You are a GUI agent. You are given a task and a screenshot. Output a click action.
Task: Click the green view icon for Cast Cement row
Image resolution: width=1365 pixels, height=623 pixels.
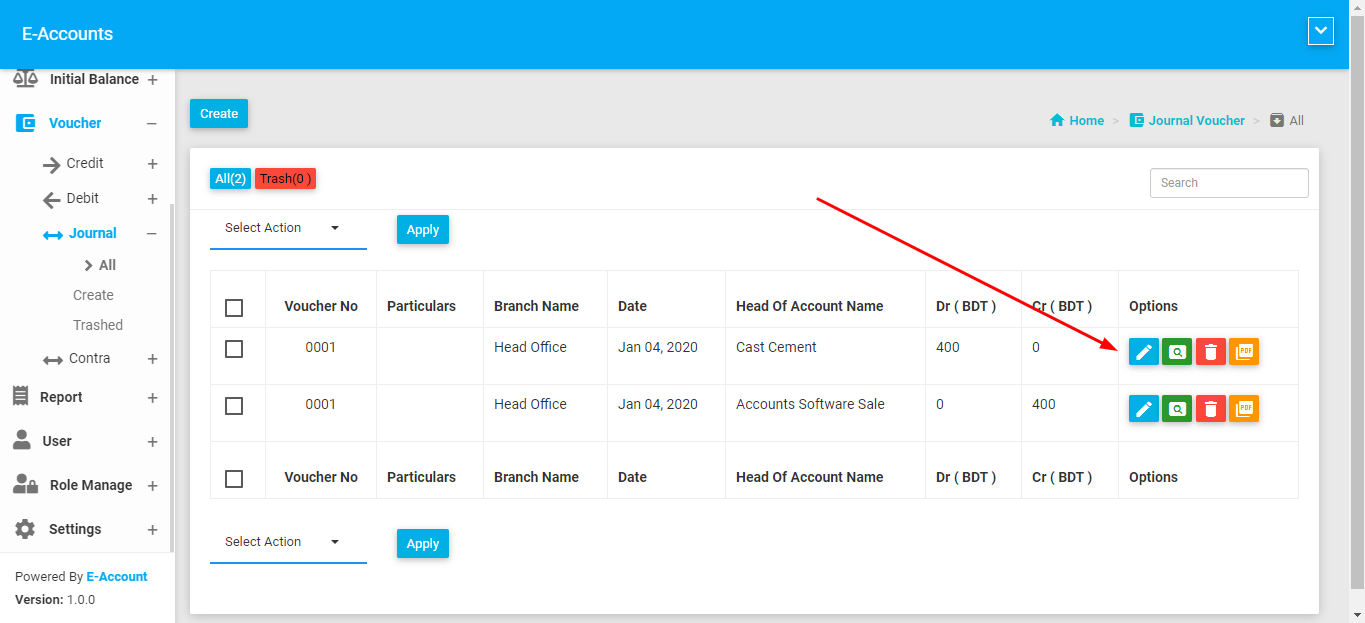[1177, 352]
